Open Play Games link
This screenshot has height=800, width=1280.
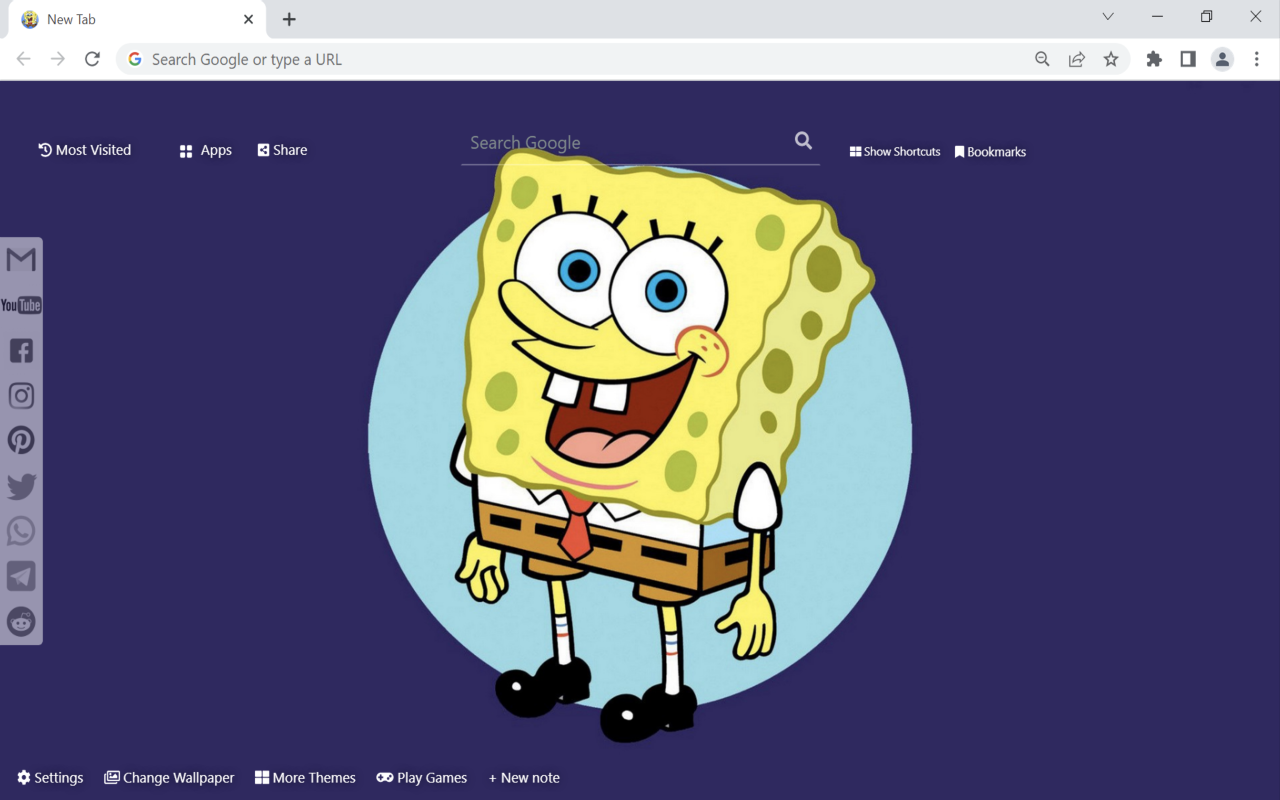421,778
